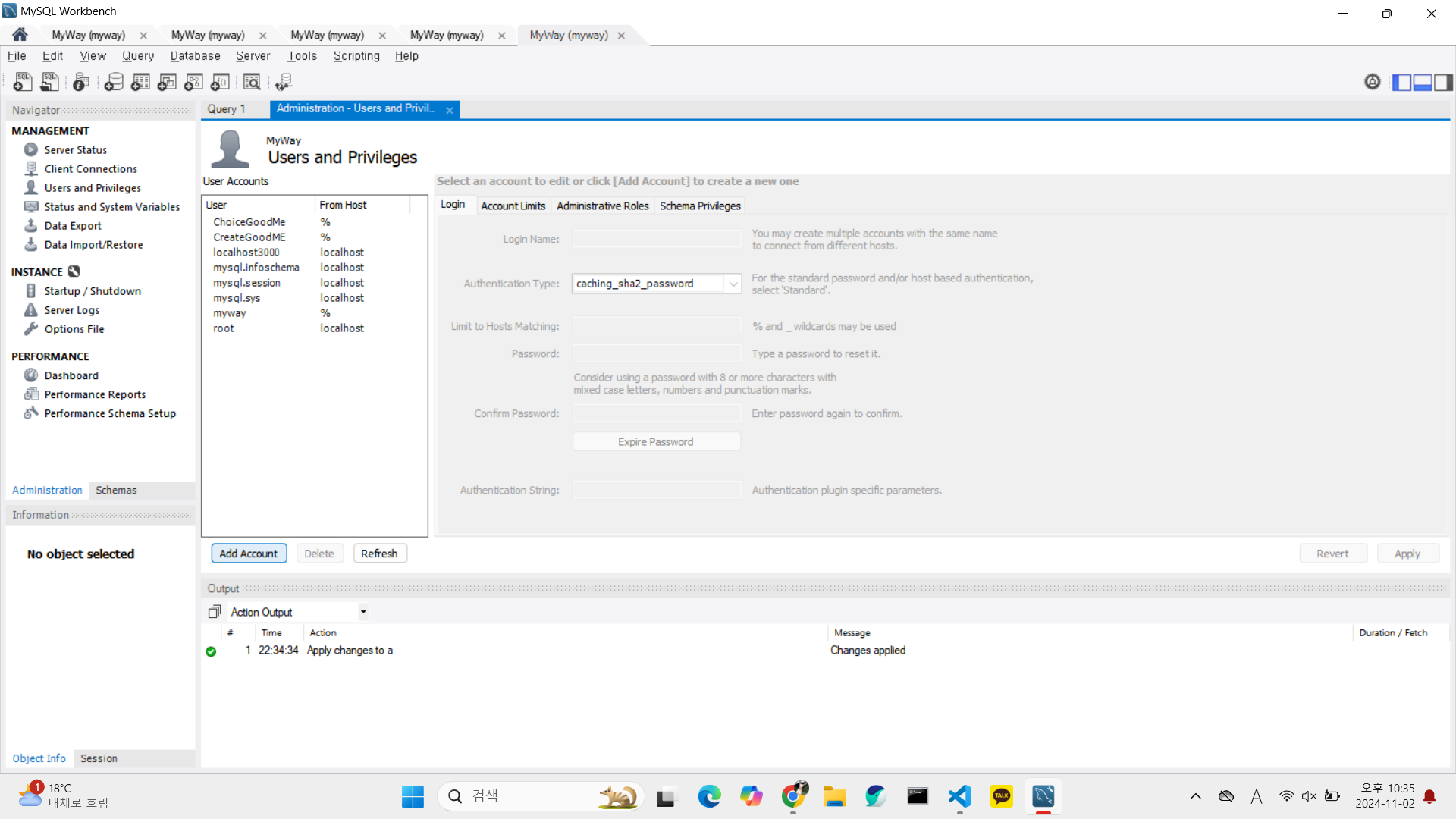Click the search table data icon
The height and width of the screenshot is (819, 1456).
click(252, 82)
